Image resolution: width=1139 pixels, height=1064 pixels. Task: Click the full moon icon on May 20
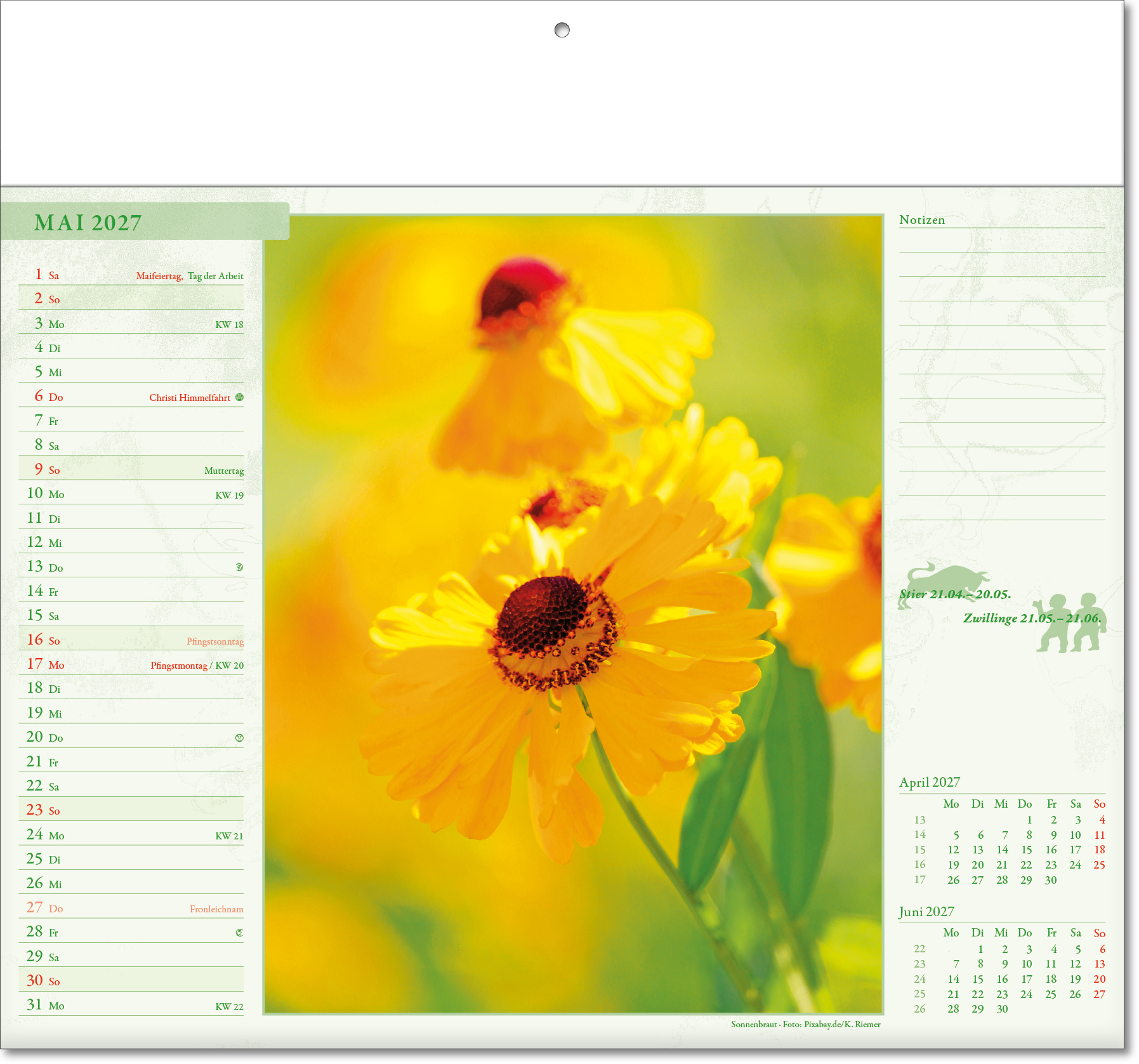click(239, 737)
